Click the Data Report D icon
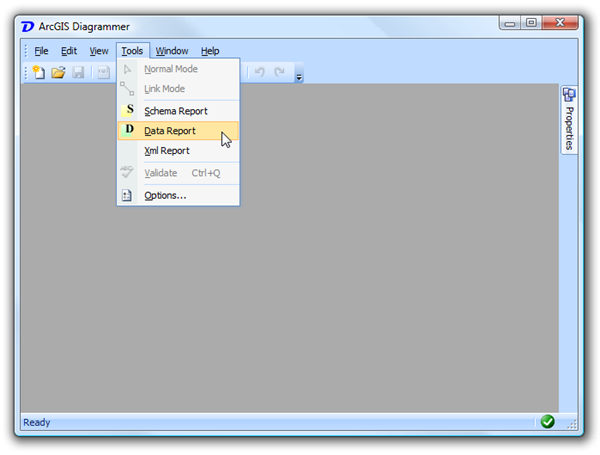The height and width of the screenshot is (455, 600). [x=128, y=130]
